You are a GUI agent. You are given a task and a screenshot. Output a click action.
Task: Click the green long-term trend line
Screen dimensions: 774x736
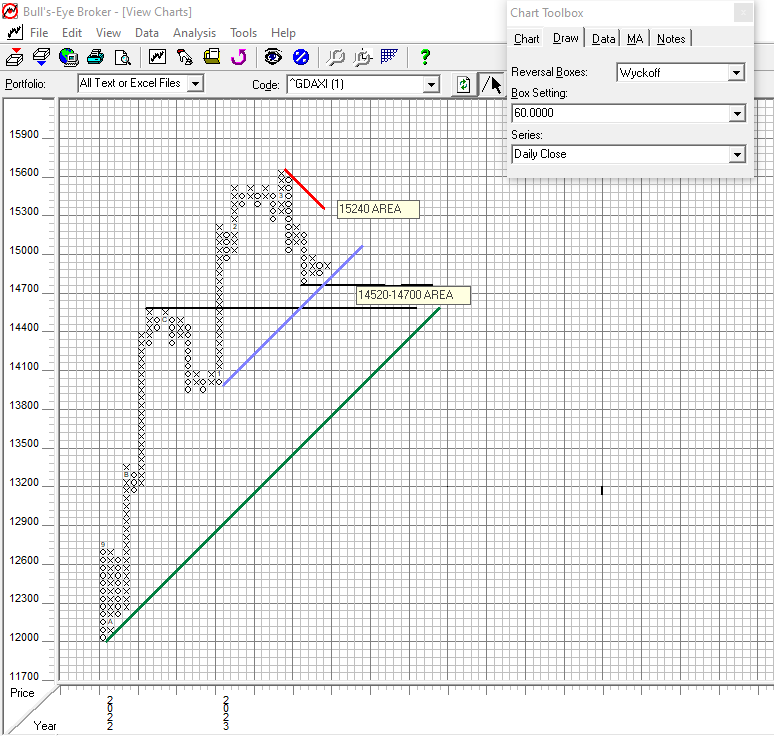click(273, 474)
